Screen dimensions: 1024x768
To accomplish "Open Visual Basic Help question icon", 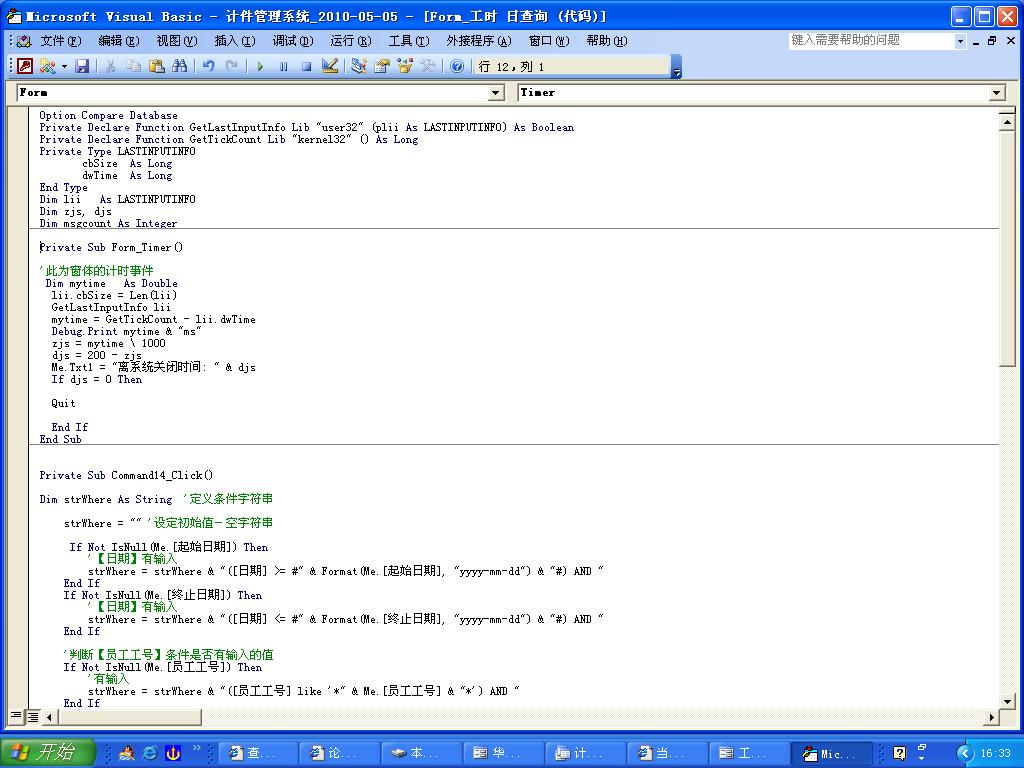I will [457, 66].
